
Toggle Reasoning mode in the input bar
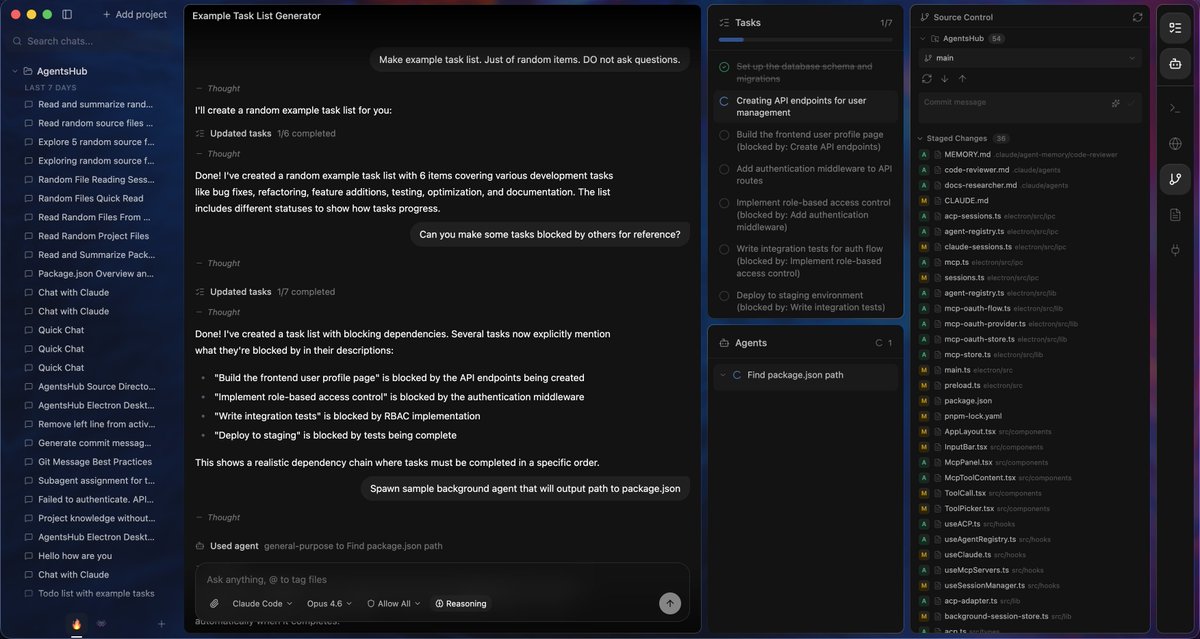461,603
